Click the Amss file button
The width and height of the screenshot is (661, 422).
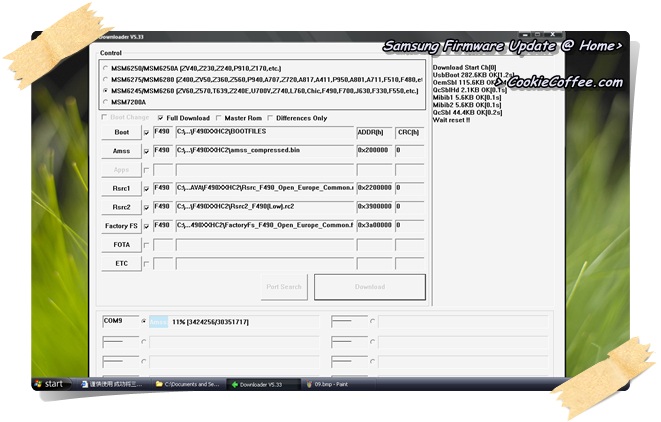[x=121, y=151]
